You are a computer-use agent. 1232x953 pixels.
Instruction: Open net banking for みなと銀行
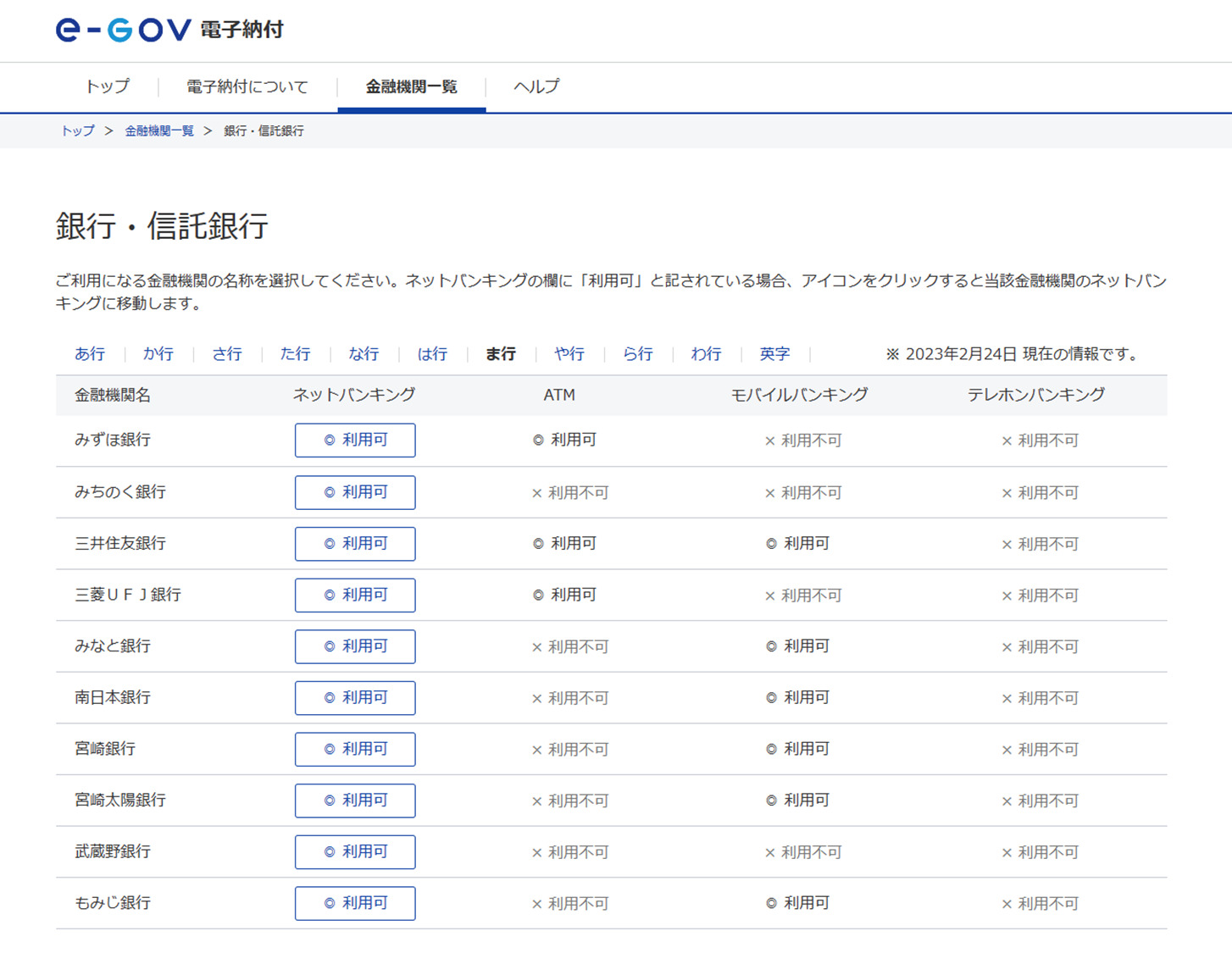tap(355, 646)
